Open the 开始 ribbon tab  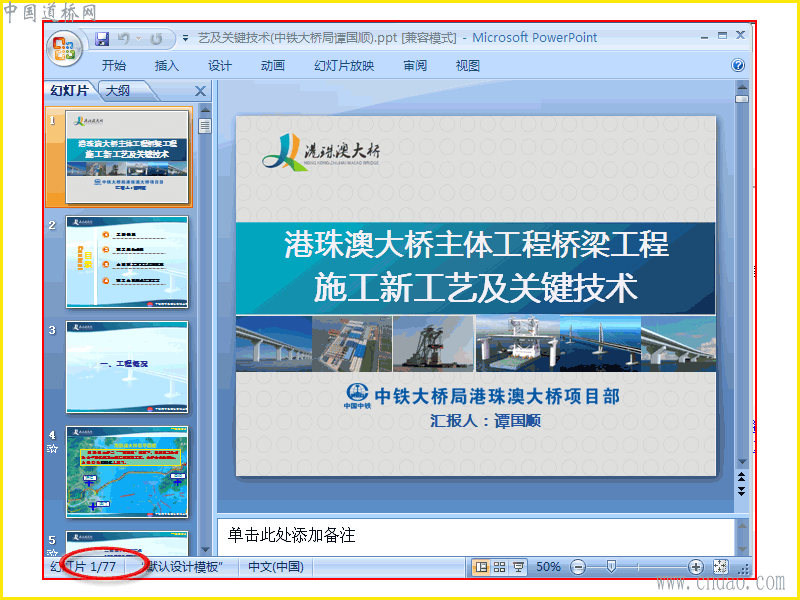[x=113, y=66]
